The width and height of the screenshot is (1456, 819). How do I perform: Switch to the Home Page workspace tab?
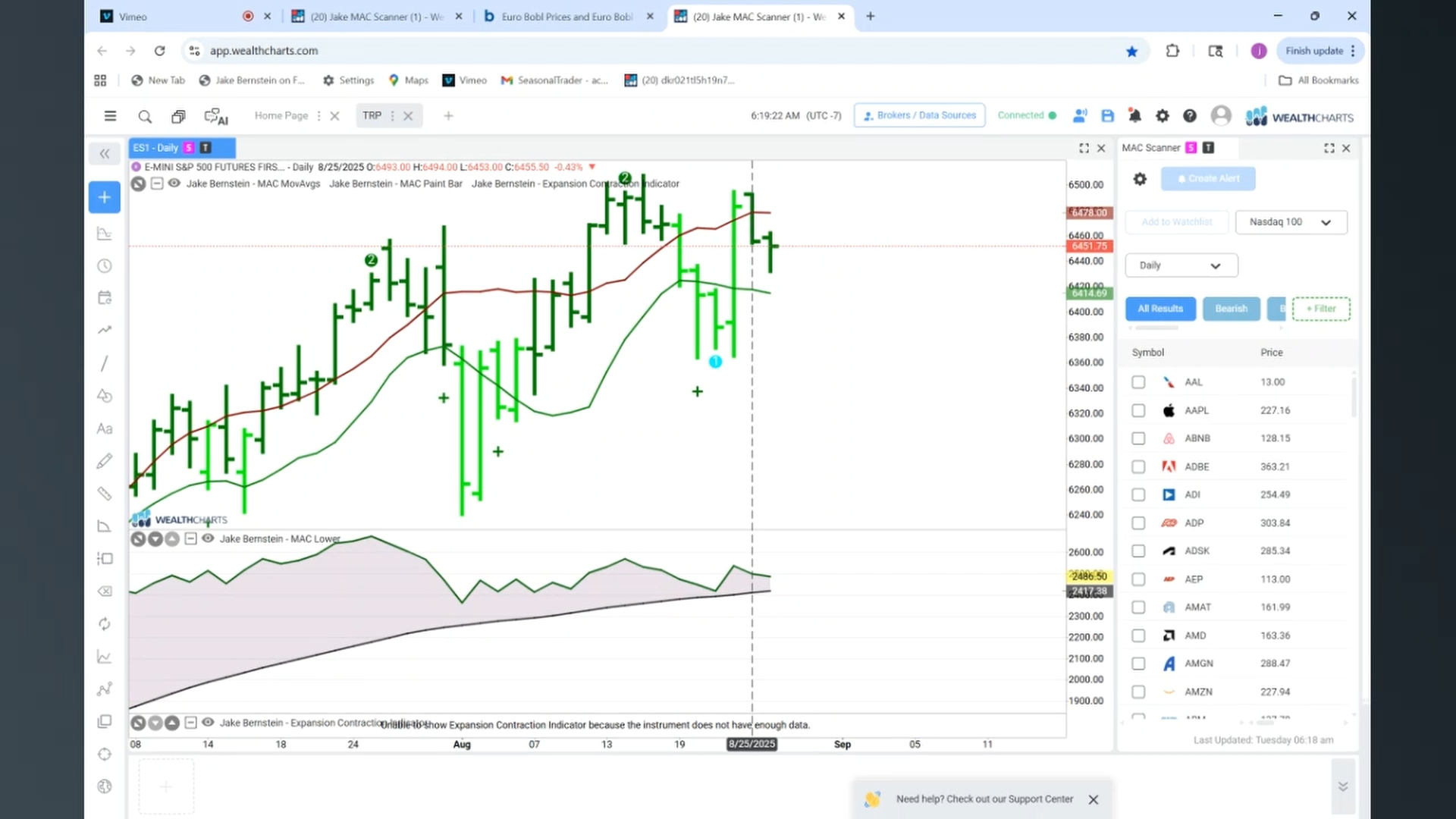[281, 116]
